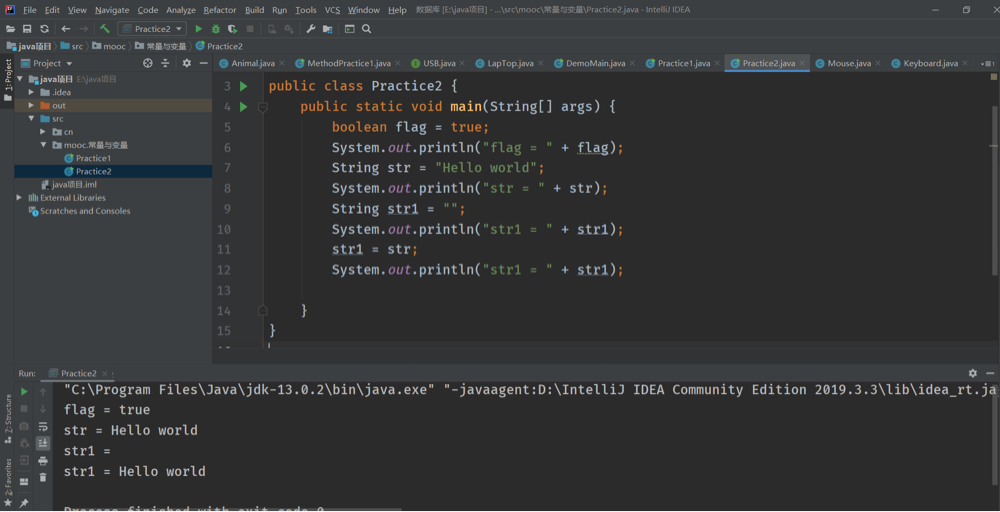
Task: Open the Practice2 run configuration dropdown
Action: tap(152, 29)
